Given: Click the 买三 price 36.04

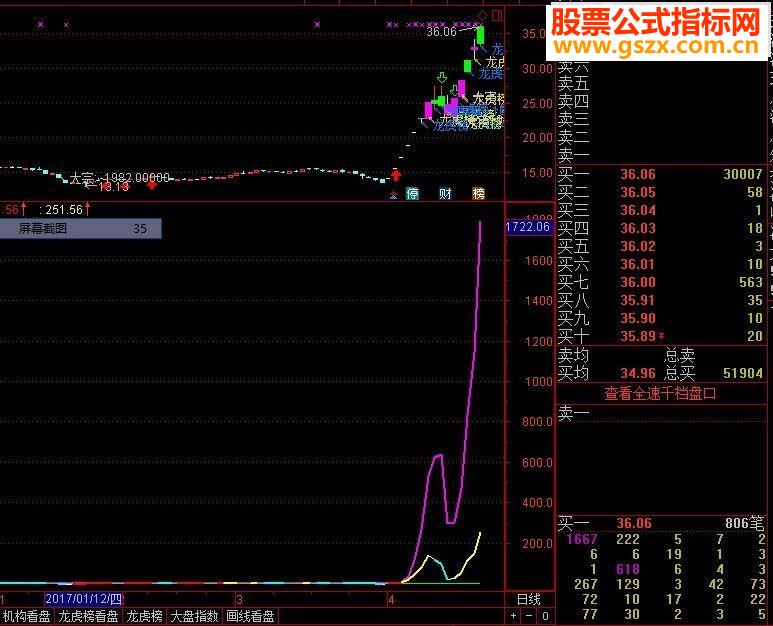Looking at the screenshot, I should click(638, 210).
